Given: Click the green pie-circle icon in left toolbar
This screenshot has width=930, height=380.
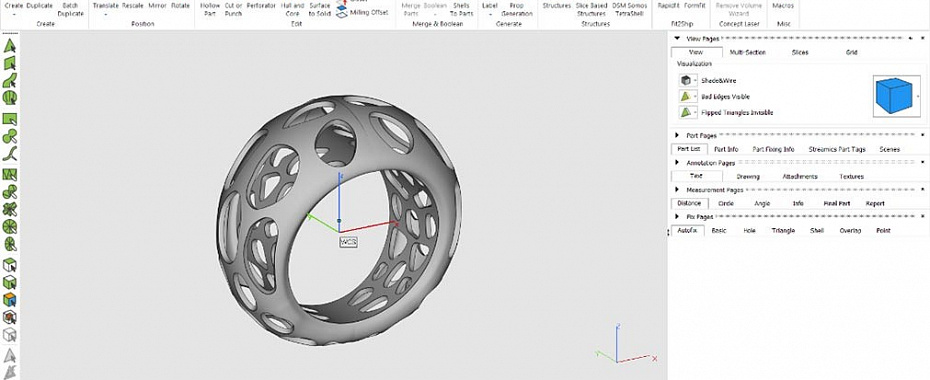Looking at the screenshot, I should pyautogui.click(x=9, y=226).
